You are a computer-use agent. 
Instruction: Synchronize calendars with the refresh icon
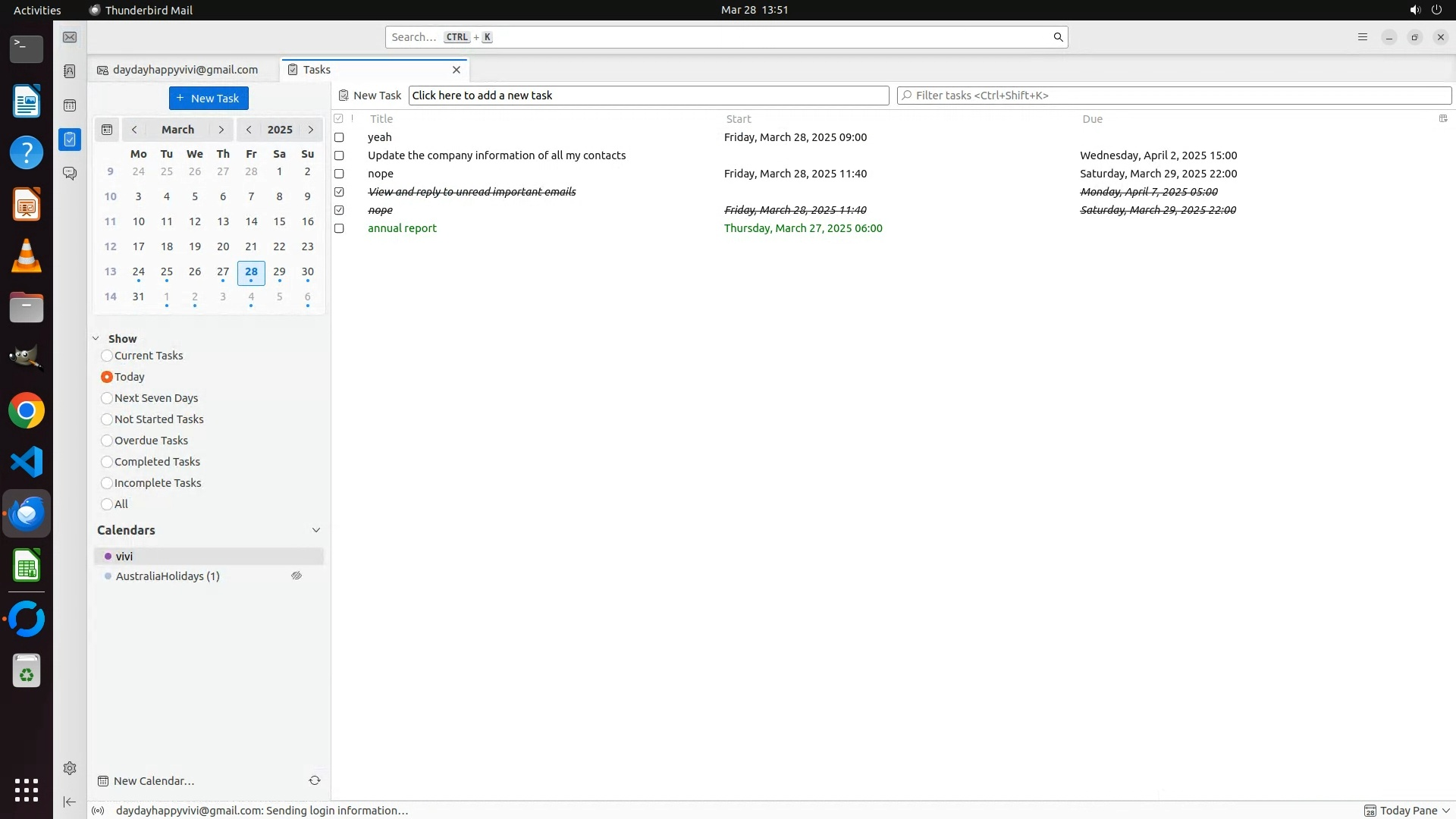point(315,780)
